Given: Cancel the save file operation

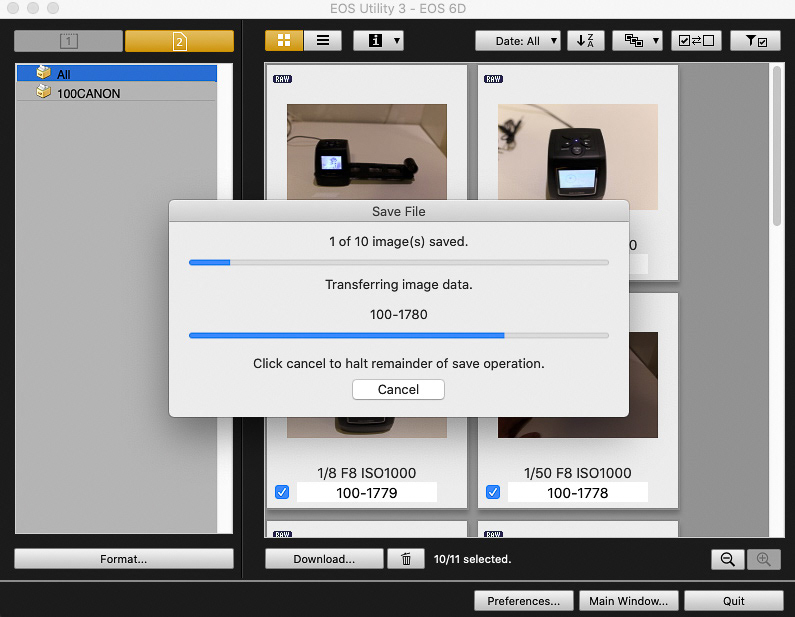Looking at the screenshot, I should click(x=399, y=389).
